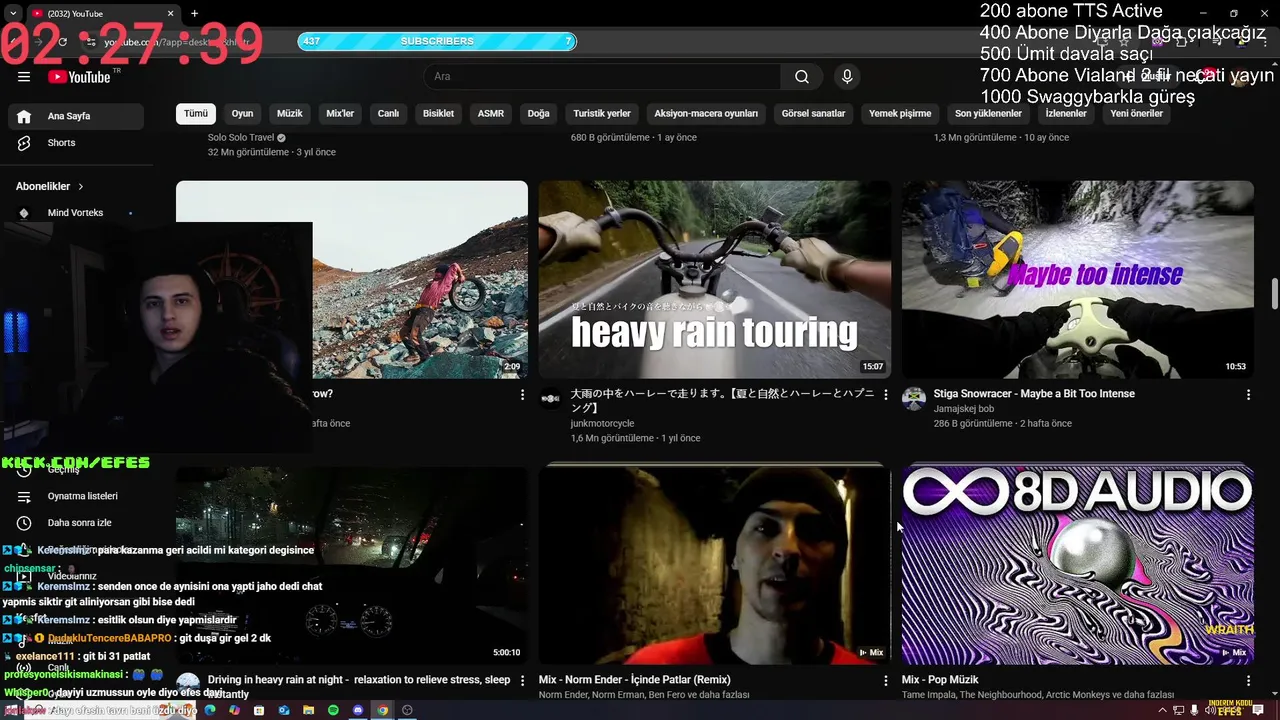This screenshot has height=720, width=1280.
Task: Open Discord from the taskbar
Action: tap(358, 710)
